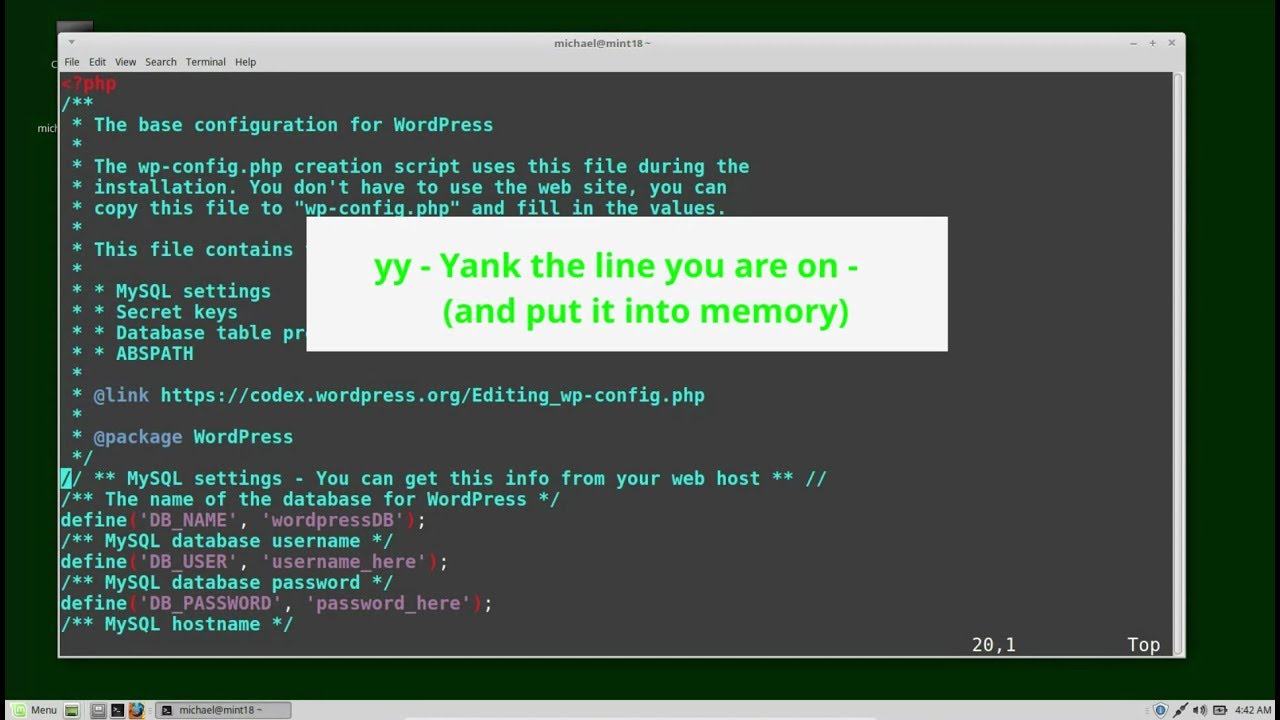Screen dimensions: 1280x720
Task: Open the Help menu
Action: pyautogui.click(x=246, y=62)
